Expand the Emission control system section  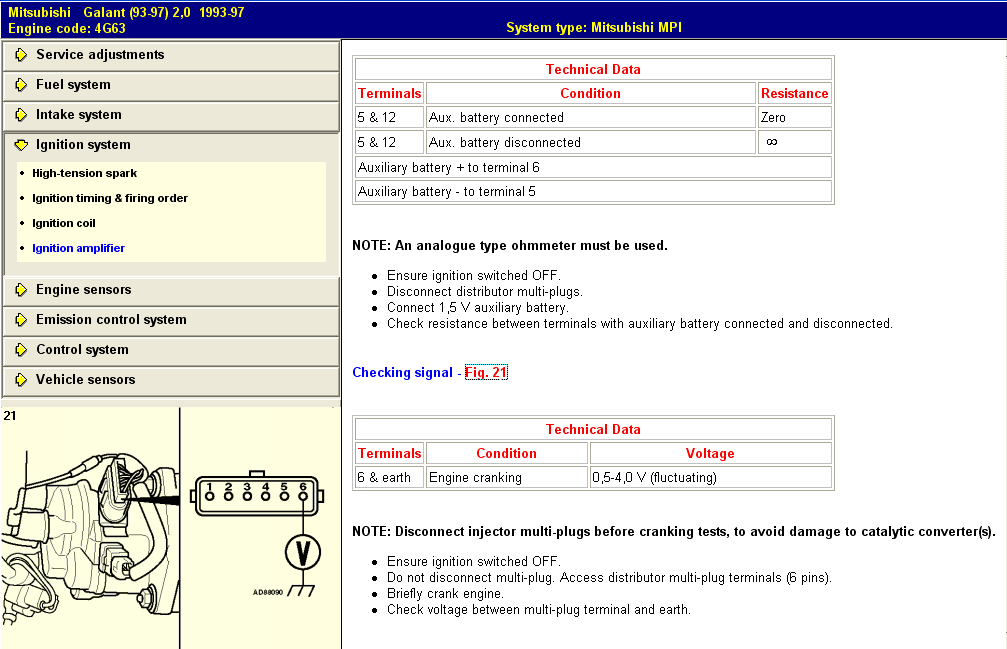[171, 320]
